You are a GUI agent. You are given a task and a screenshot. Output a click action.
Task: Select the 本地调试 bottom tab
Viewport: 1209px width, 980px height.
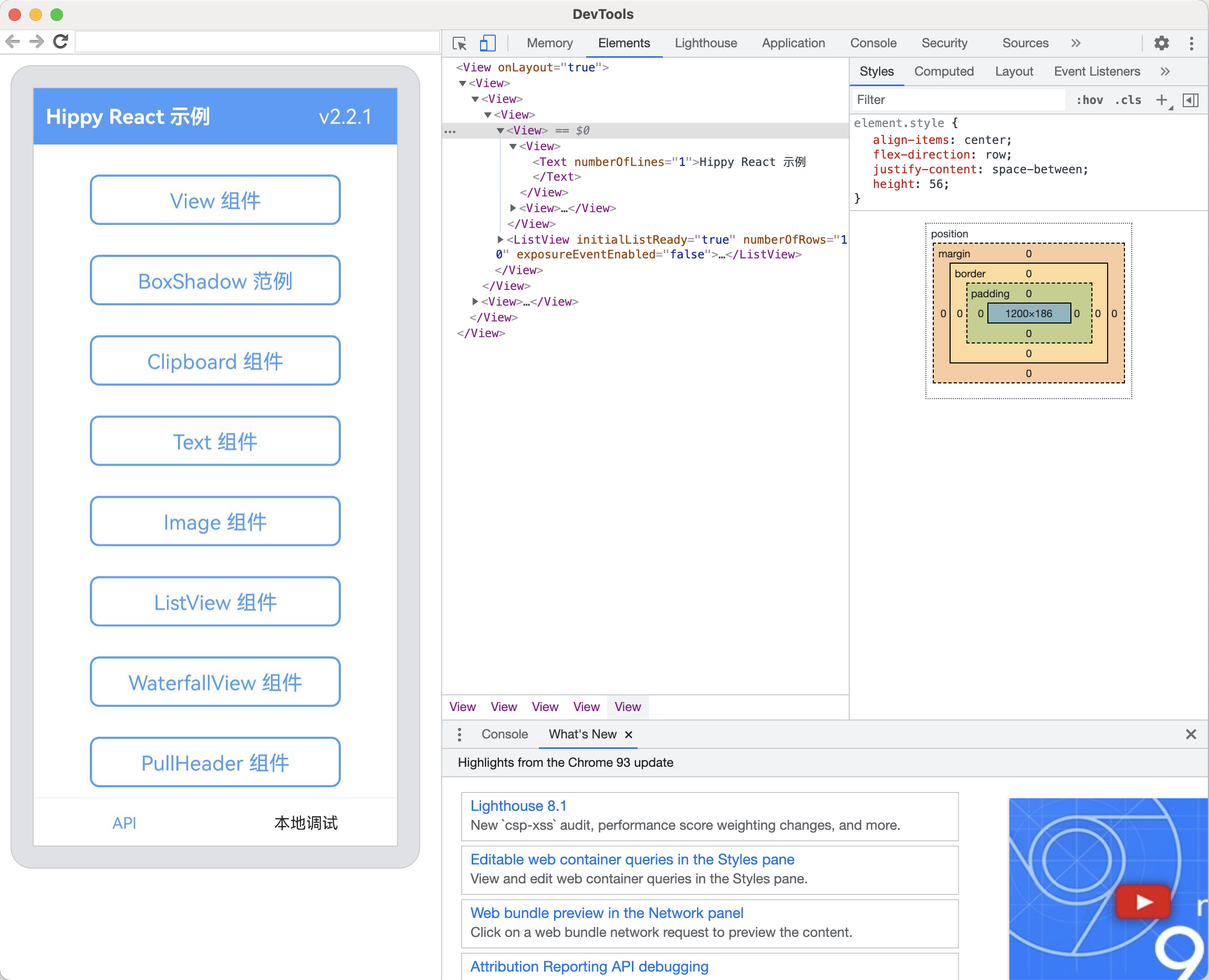coord(306,823)
